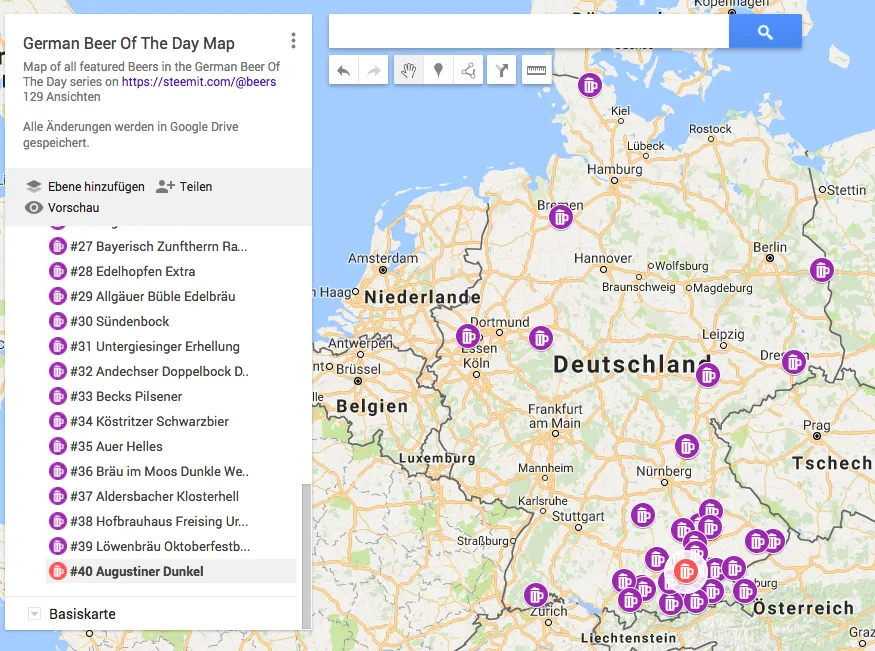Click beer marker at Bremen
This screenshot has width=875, height=651.
tap(561, 217)
